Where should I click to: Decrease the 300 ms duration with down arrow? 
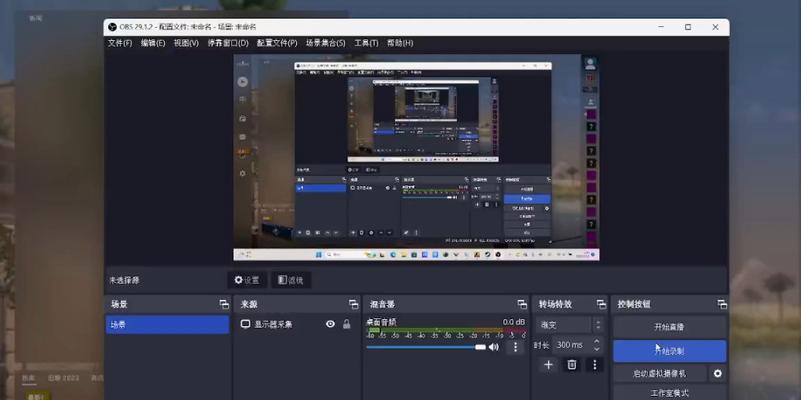pyautogui.click(x=597, y=349)
